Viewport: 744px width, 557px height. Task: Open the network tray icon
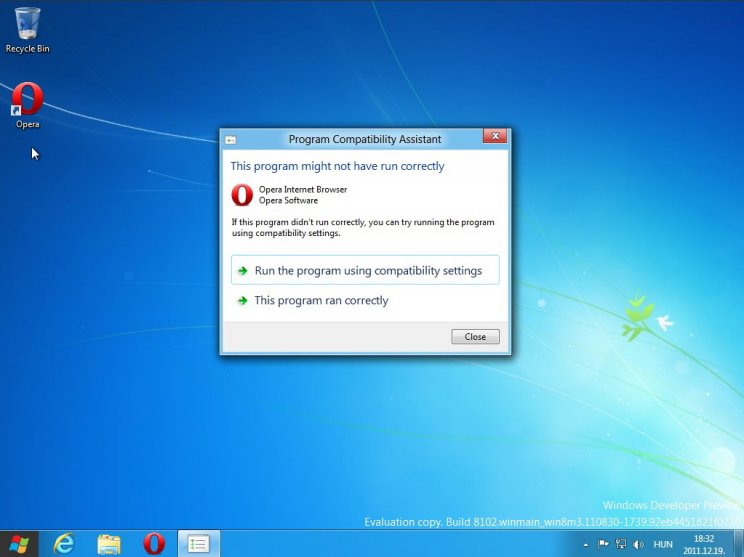[621, 544]
